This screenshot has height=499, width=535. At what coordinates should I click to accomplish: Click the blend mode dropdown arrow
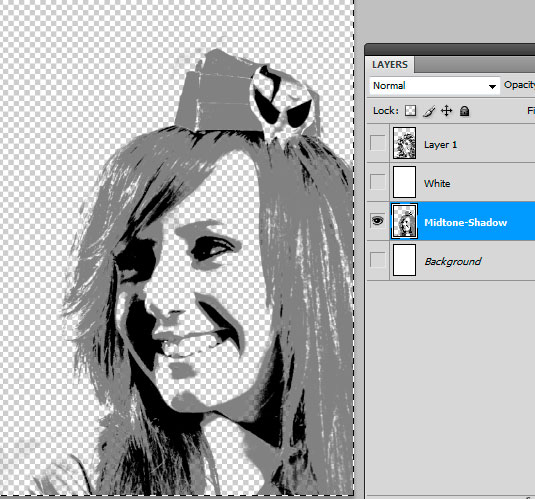tap(492, 86)
